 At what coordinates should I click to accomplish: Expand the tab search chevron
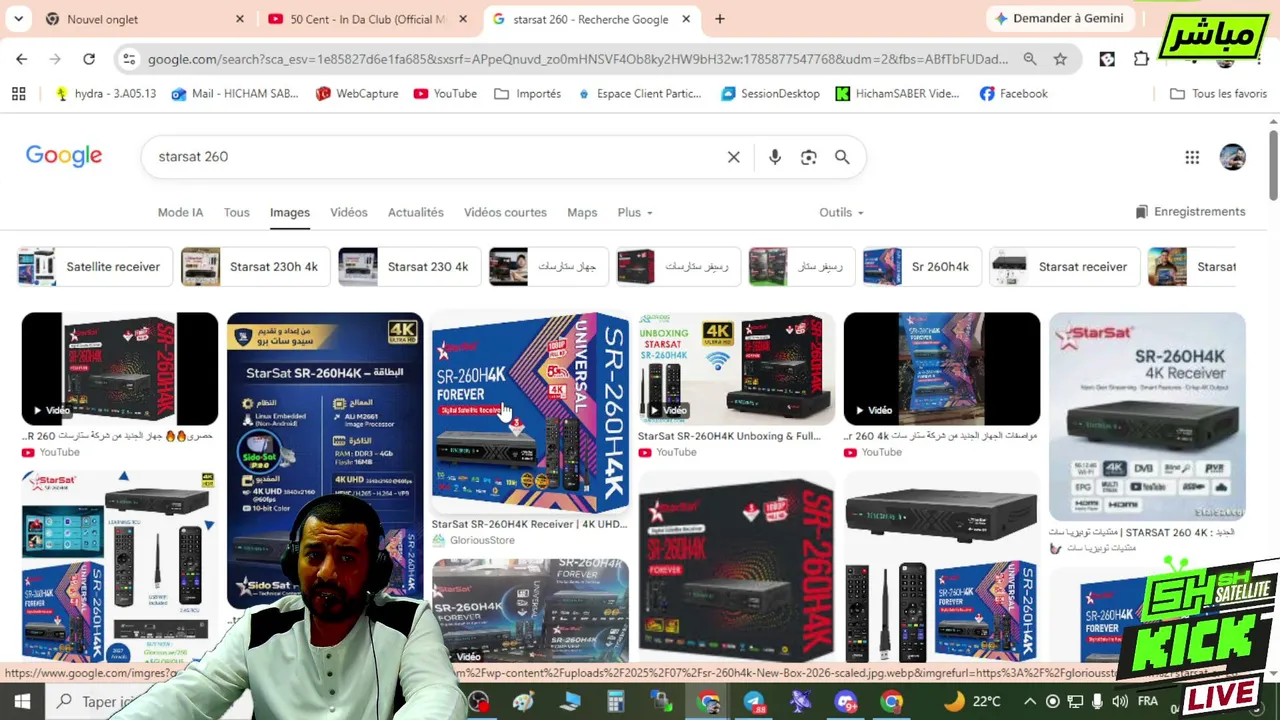(x=18, y=19)
